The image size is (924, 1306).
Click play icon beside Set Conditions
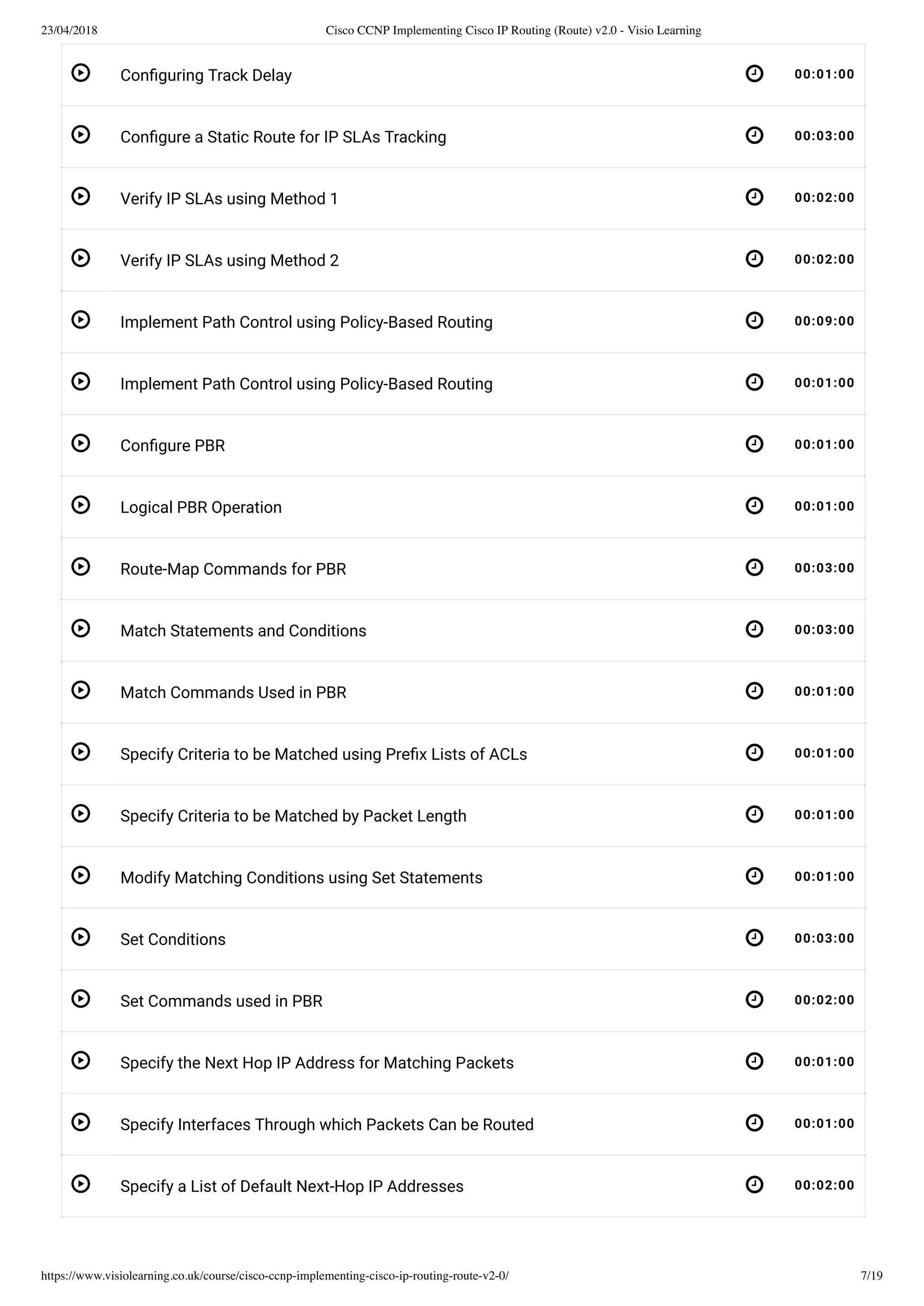tap(81, 937)
